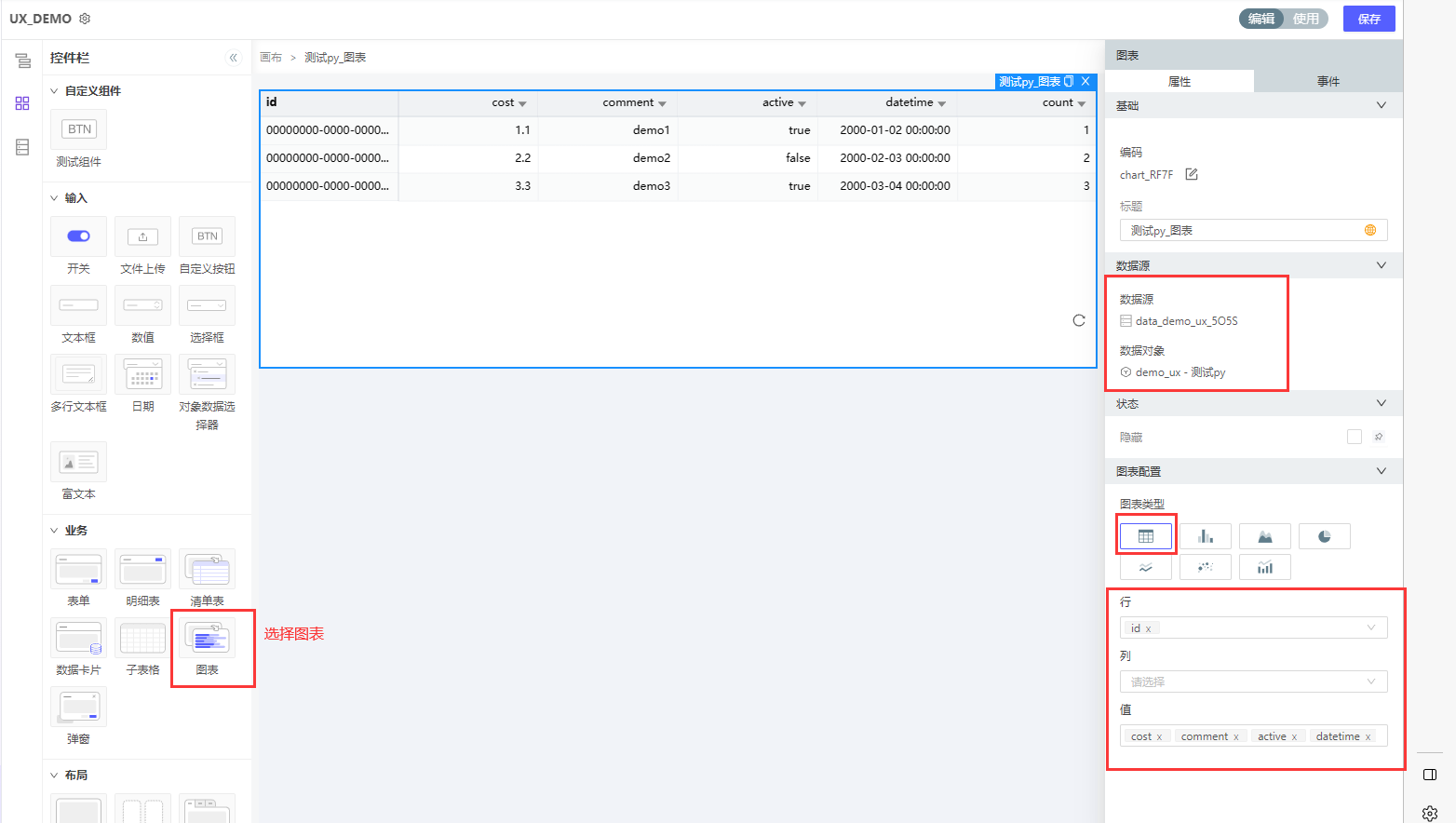
Task: Click the edit icon beside chart_RF7F code
Action: [1191, 174]
